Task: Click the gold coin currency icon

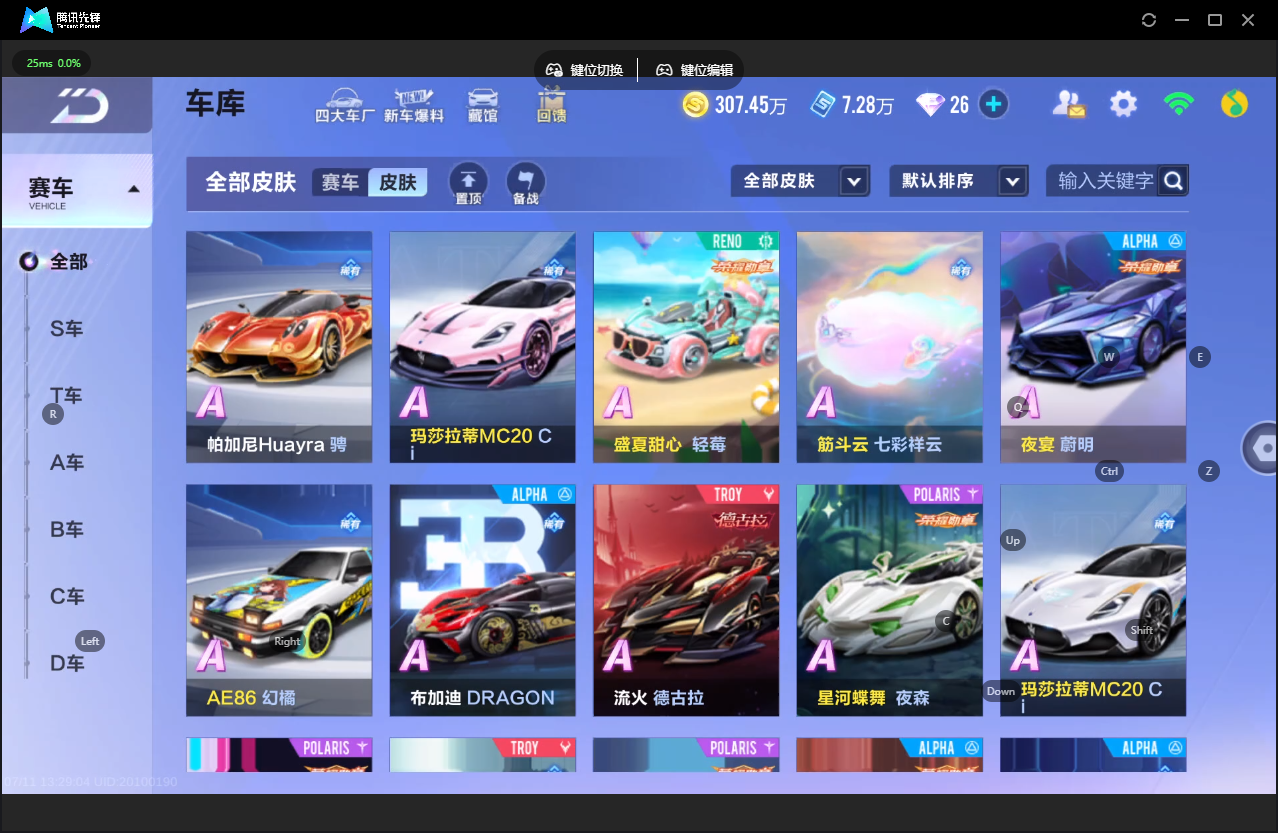Action: coord(696,104)
